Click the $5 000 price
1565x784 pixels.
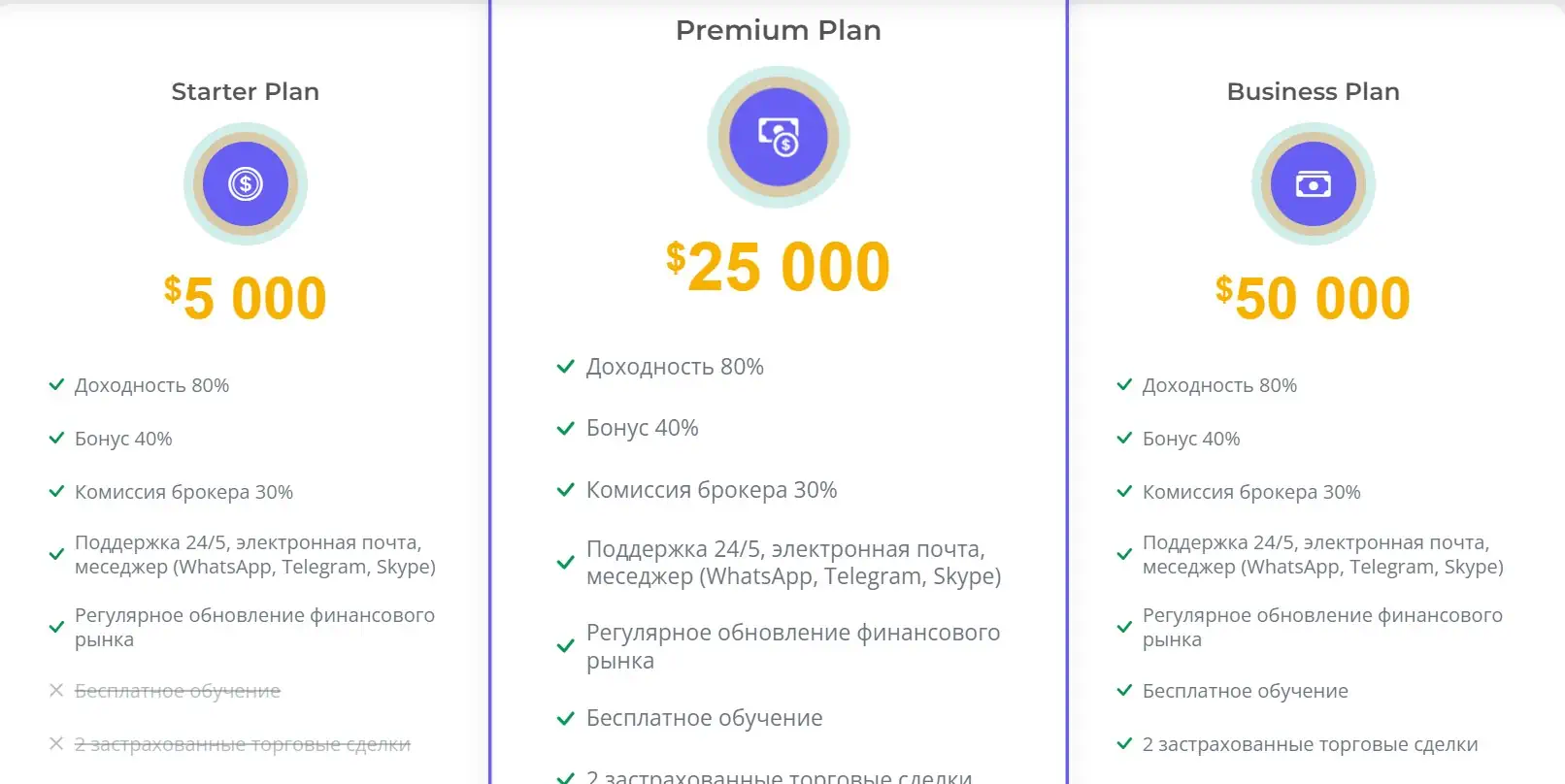pos(246,297)
